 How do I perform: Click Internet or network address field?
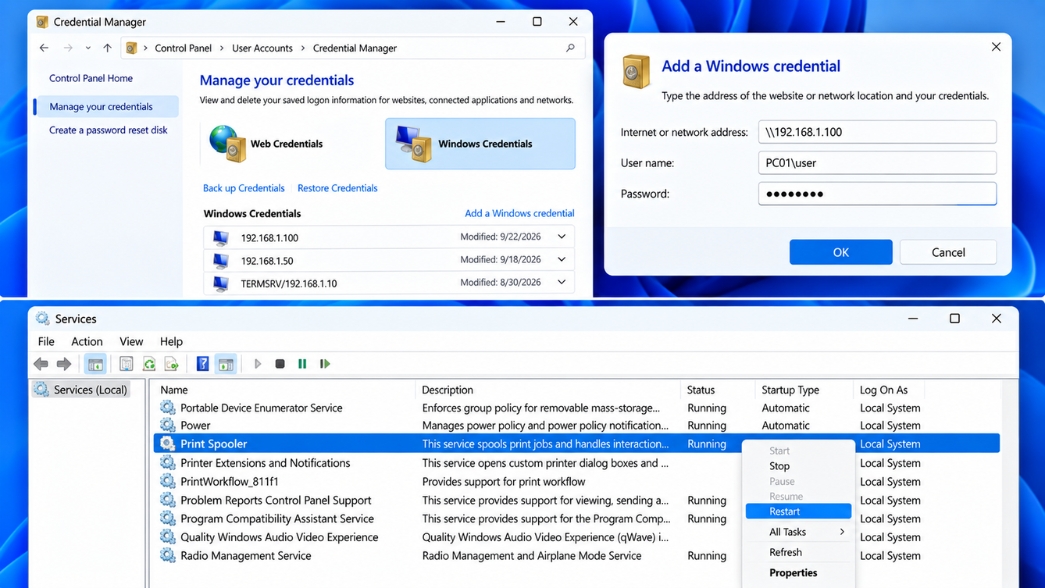(877, 132)
